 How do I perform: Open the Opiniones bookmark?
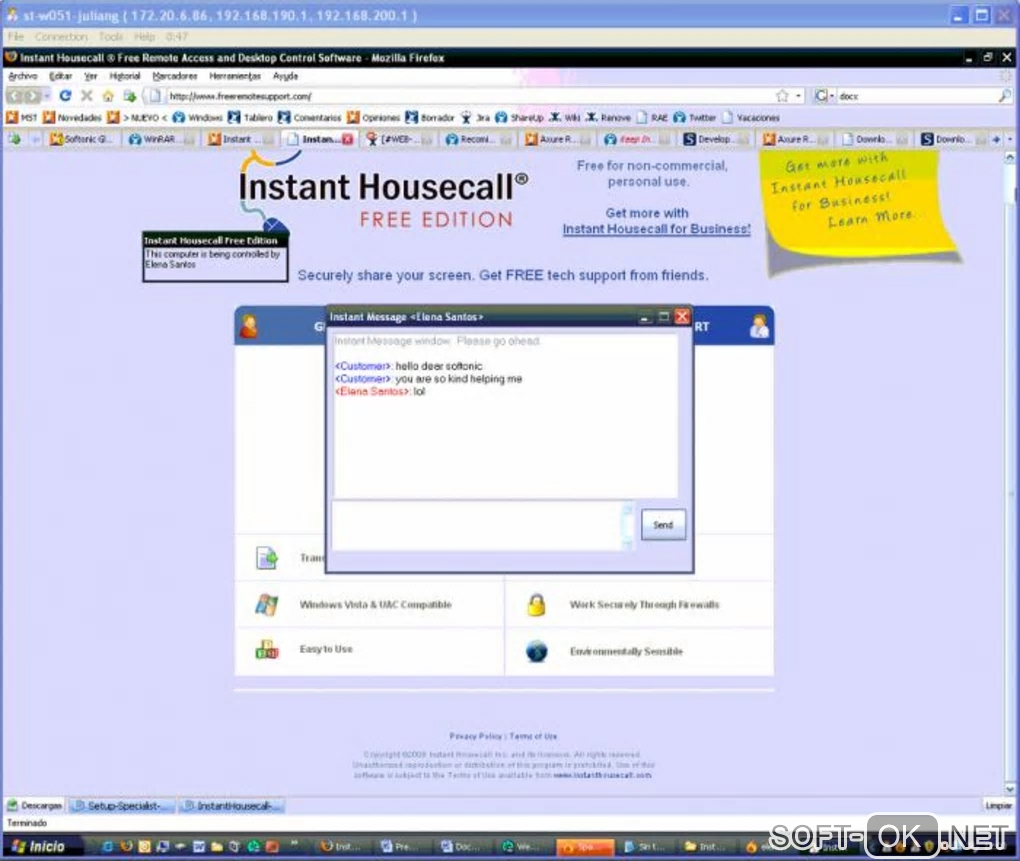(x=373, y=118)
